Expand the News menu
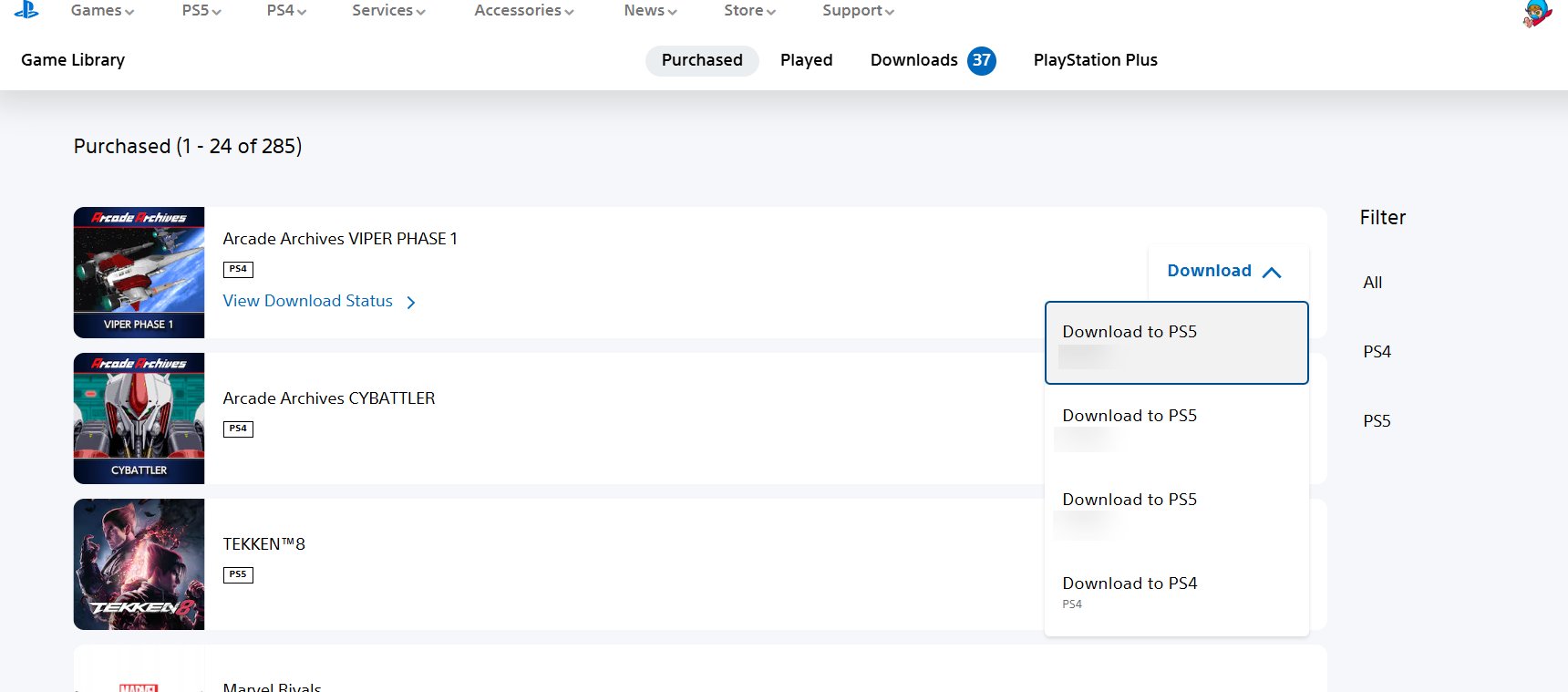Image resolution: width=1568 pixels, height=692 pixels. 650,11
